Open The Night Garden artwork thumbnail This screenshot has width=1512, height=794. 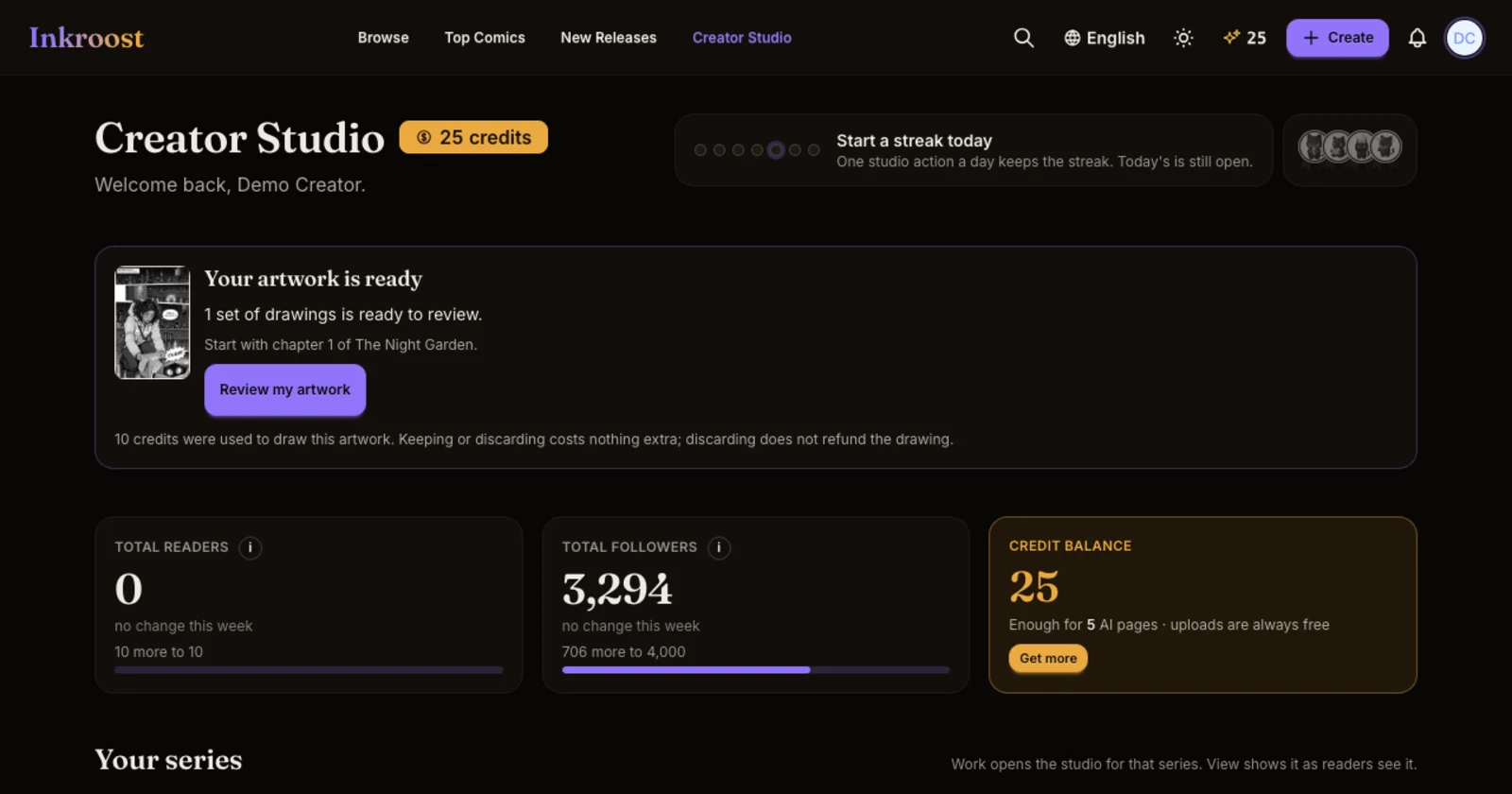(152, 322)
